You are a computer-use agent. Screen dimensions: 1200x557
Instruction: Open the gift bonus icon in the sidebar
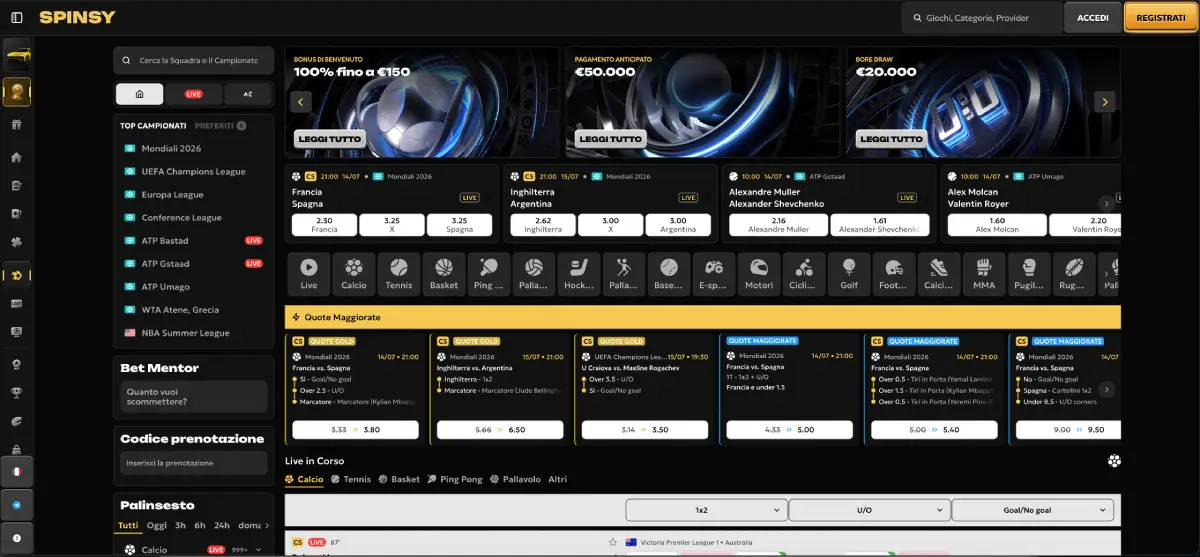(16, 125)
